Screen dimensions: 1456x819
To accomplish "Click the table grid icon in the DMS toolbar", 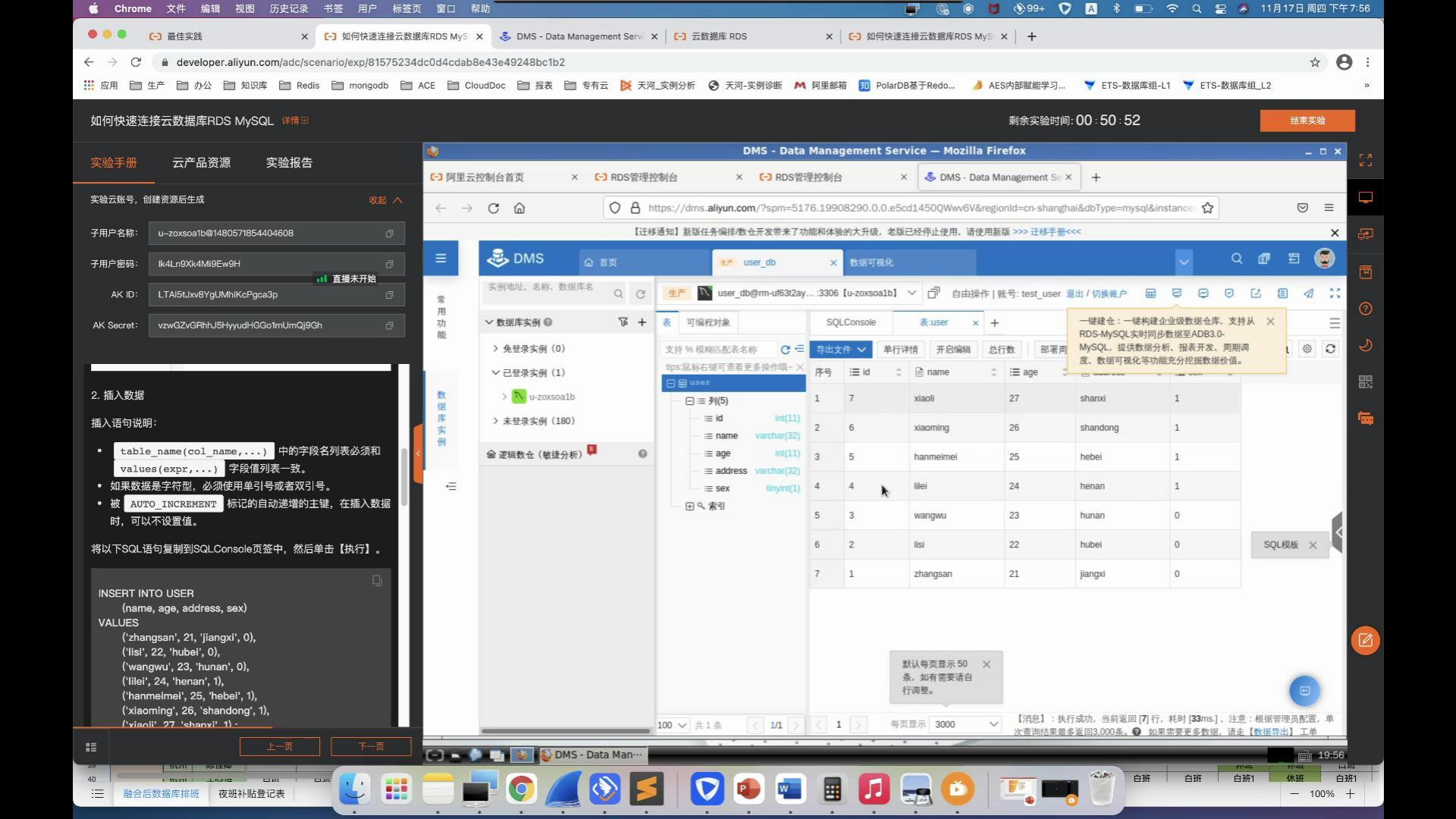I will coord(1150,293).
